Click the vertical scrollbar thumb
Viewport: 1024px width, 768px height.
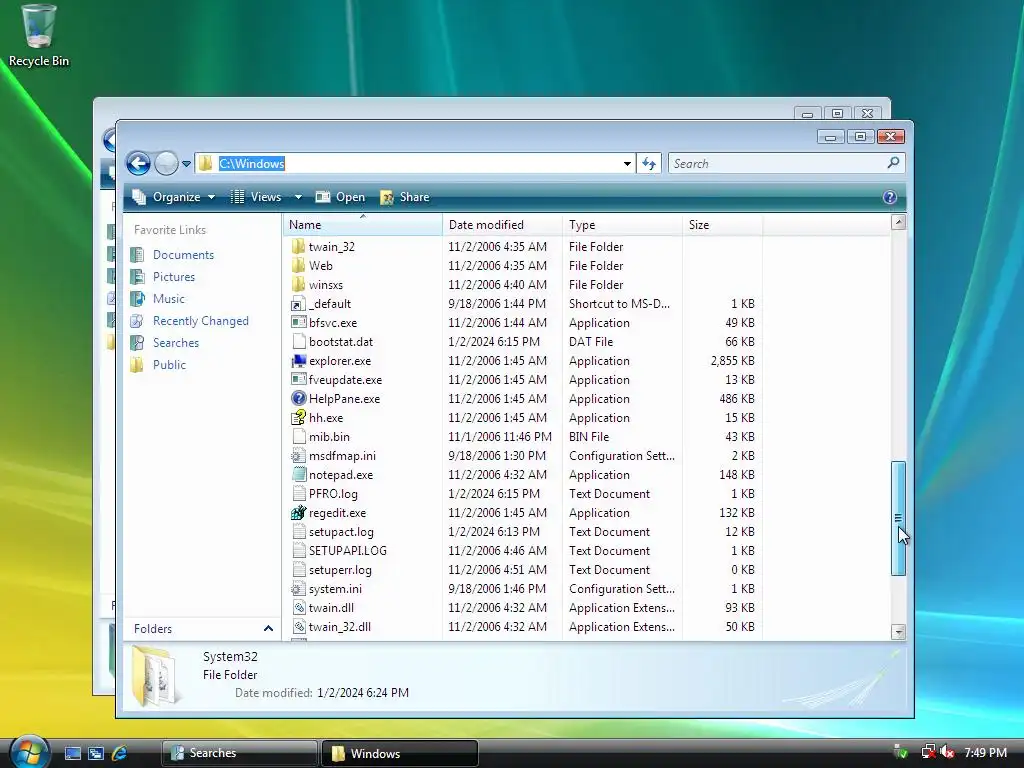[x=899, y=519]
